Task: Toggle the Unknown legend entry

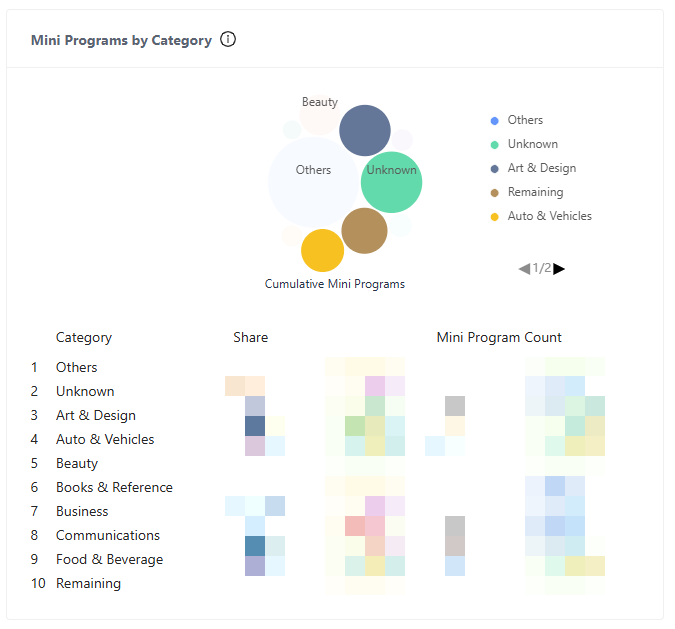Action: point(532,144)
